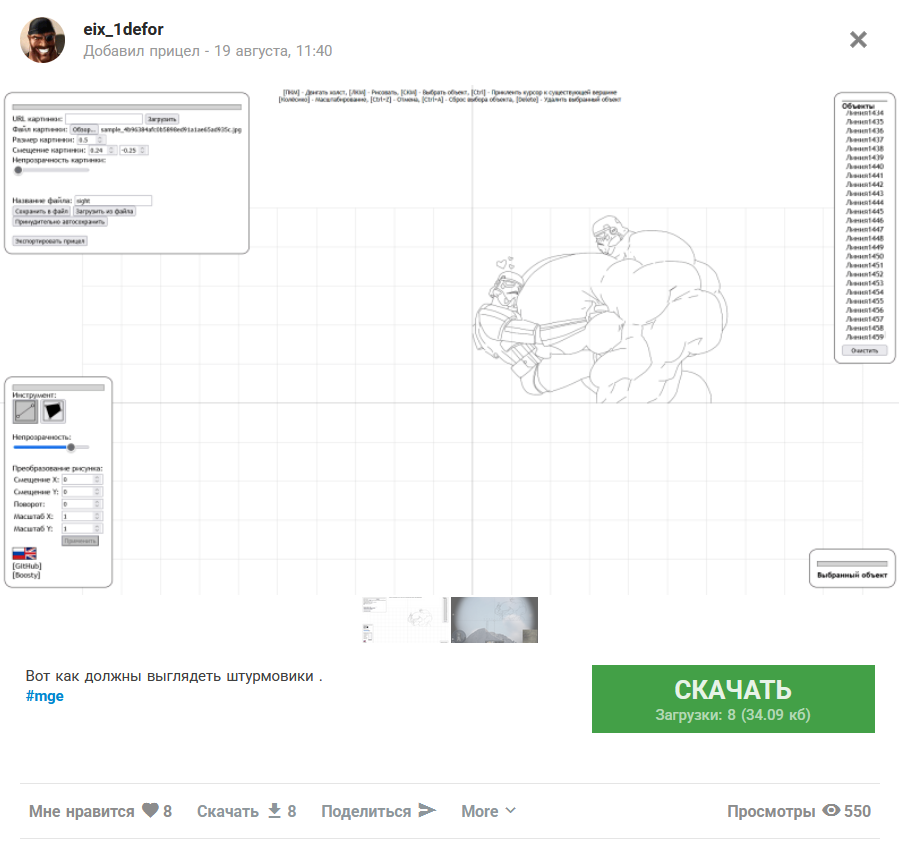
Task: Click the Масштаб X field
Action: coord(81,516)
